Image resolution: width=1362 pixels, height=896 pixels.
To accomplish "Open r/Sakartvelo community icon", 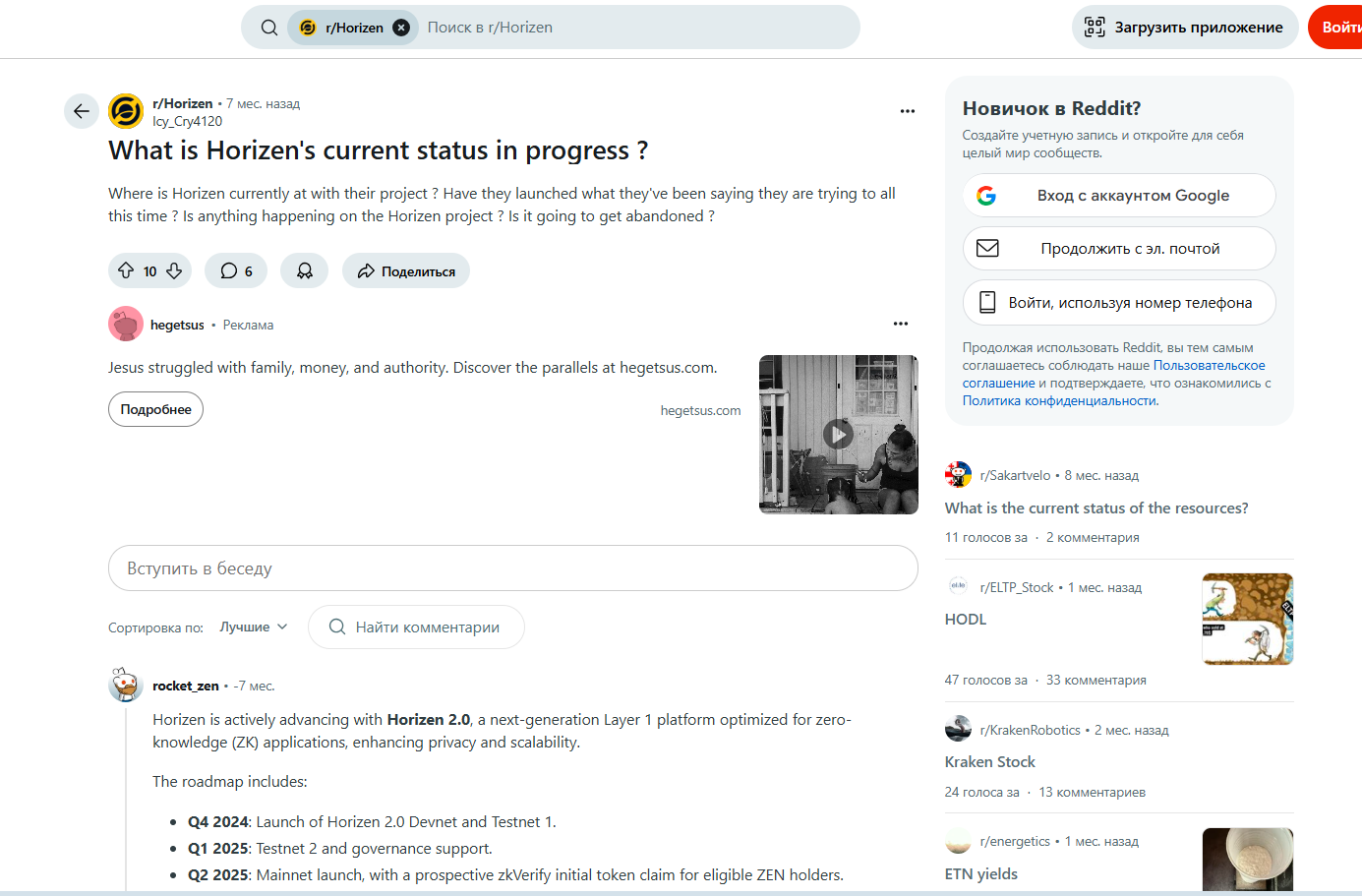I will (958, 475).
